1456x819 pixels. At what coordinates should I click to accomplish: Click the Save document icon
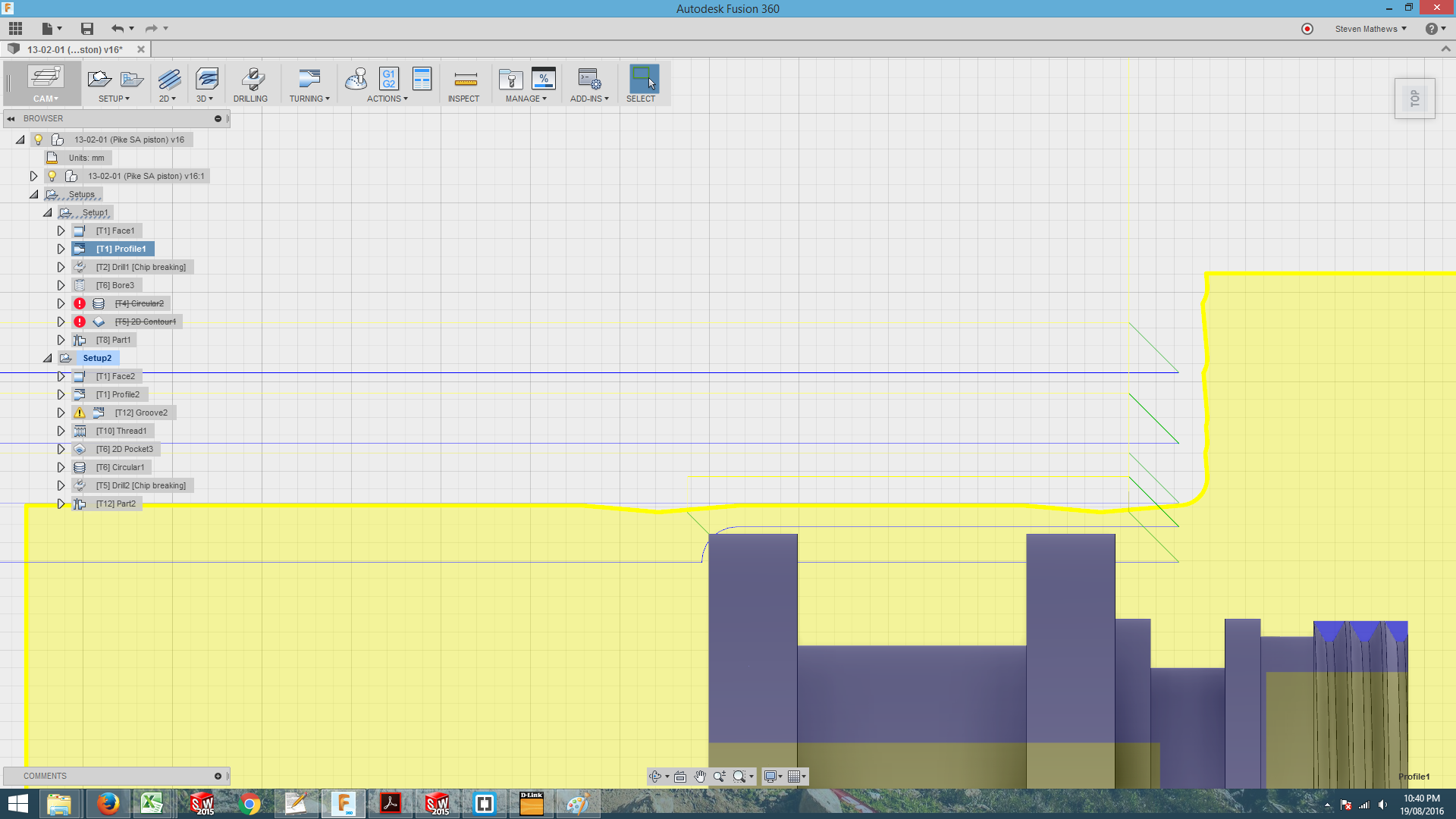[86, 28]
